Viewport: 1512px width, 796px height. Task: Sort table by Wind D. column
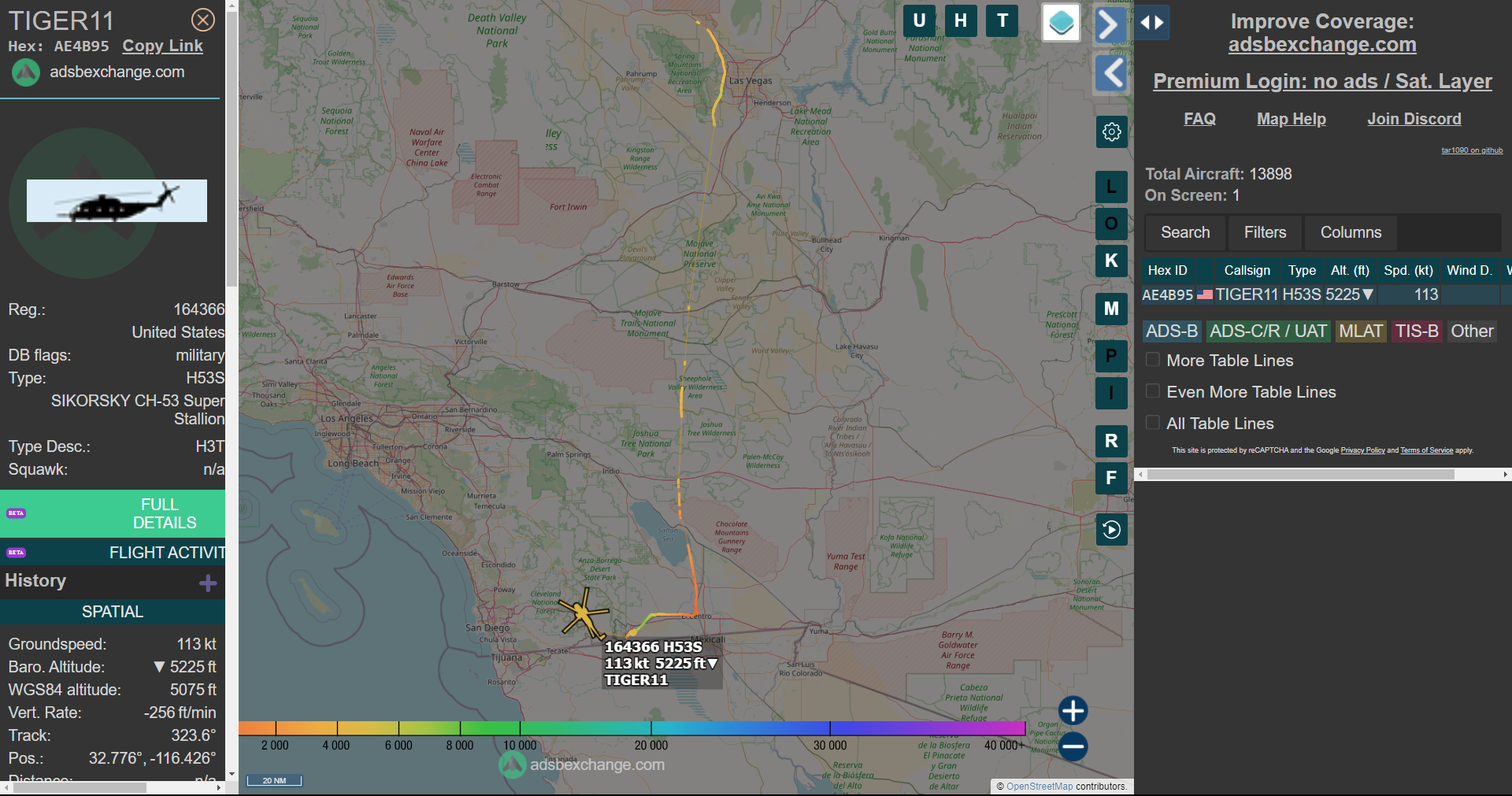1469,270
